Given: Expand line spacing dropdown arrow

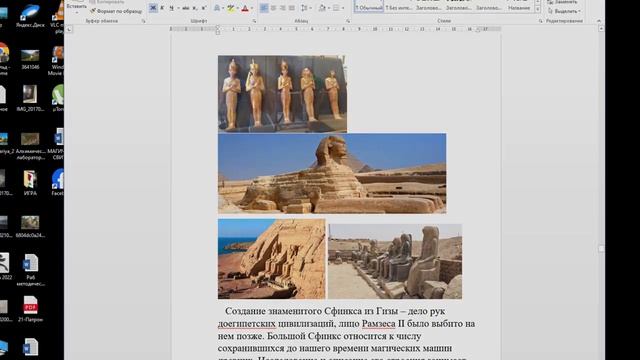Looking at the screenshot, I should point(311,8).
